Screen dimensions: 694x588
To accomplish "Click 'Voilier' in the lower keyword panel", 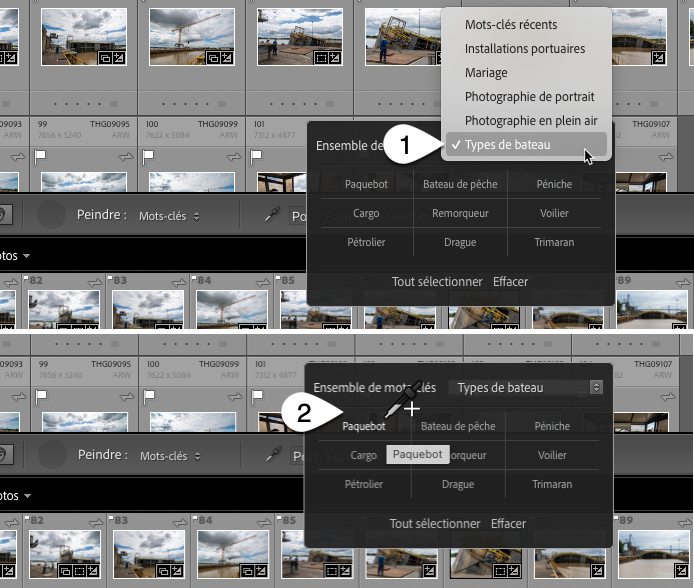I will [552, 455].
